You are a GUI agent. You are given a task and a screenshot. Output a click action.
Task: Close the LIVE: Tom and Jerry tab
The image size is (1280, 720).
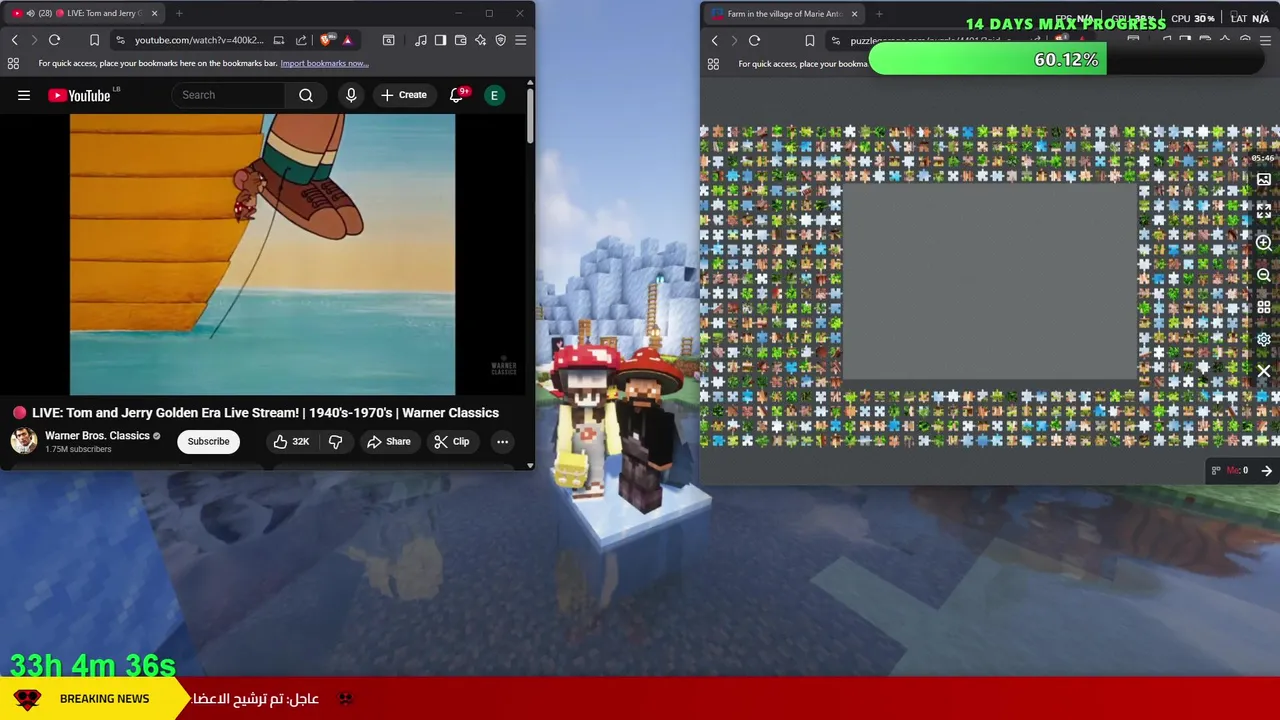point(154,13)
